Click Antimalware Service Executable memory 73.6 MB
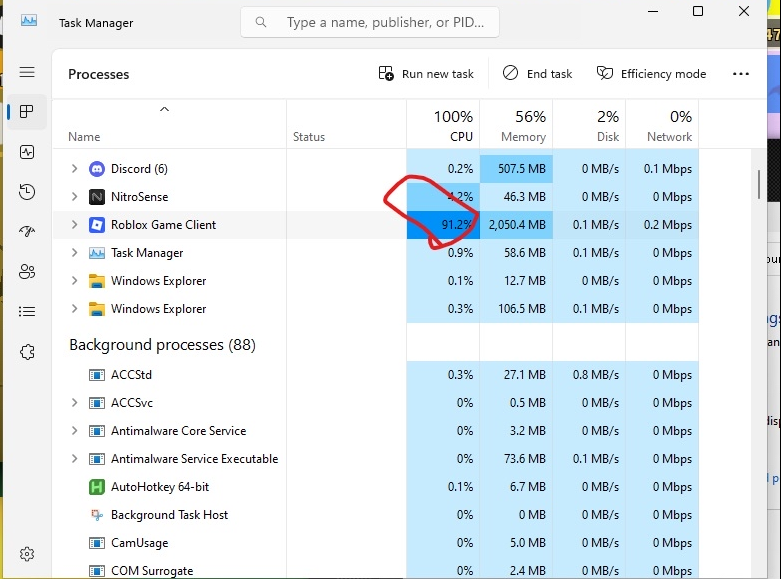The image size is (781, 579). [524, 458]
